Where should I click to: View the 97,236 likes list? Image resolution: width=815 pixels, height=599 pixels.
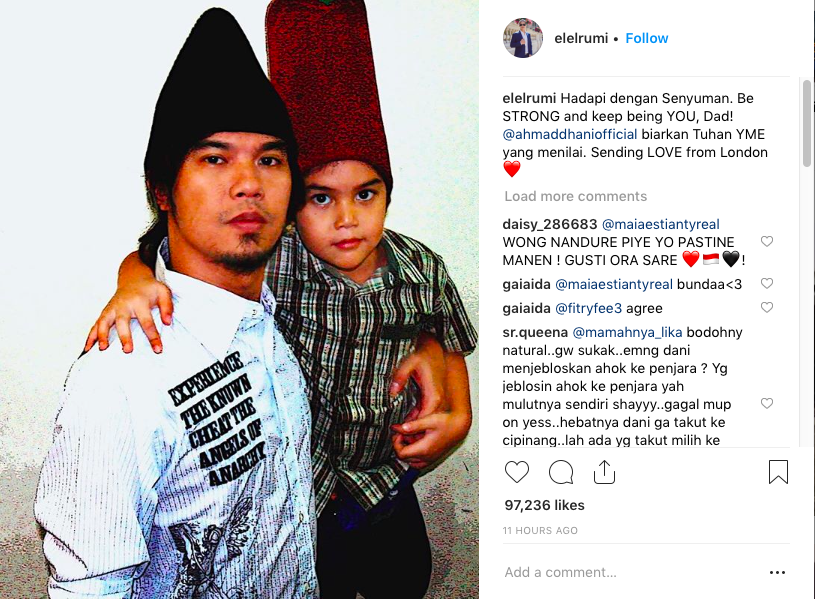point(544,505)
